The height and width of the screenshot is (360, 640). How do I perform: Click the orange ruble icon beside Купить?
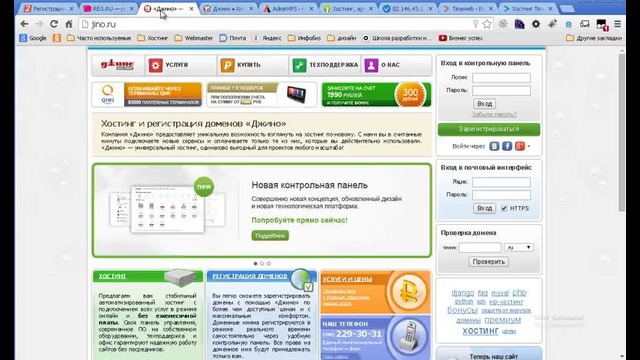227,65
